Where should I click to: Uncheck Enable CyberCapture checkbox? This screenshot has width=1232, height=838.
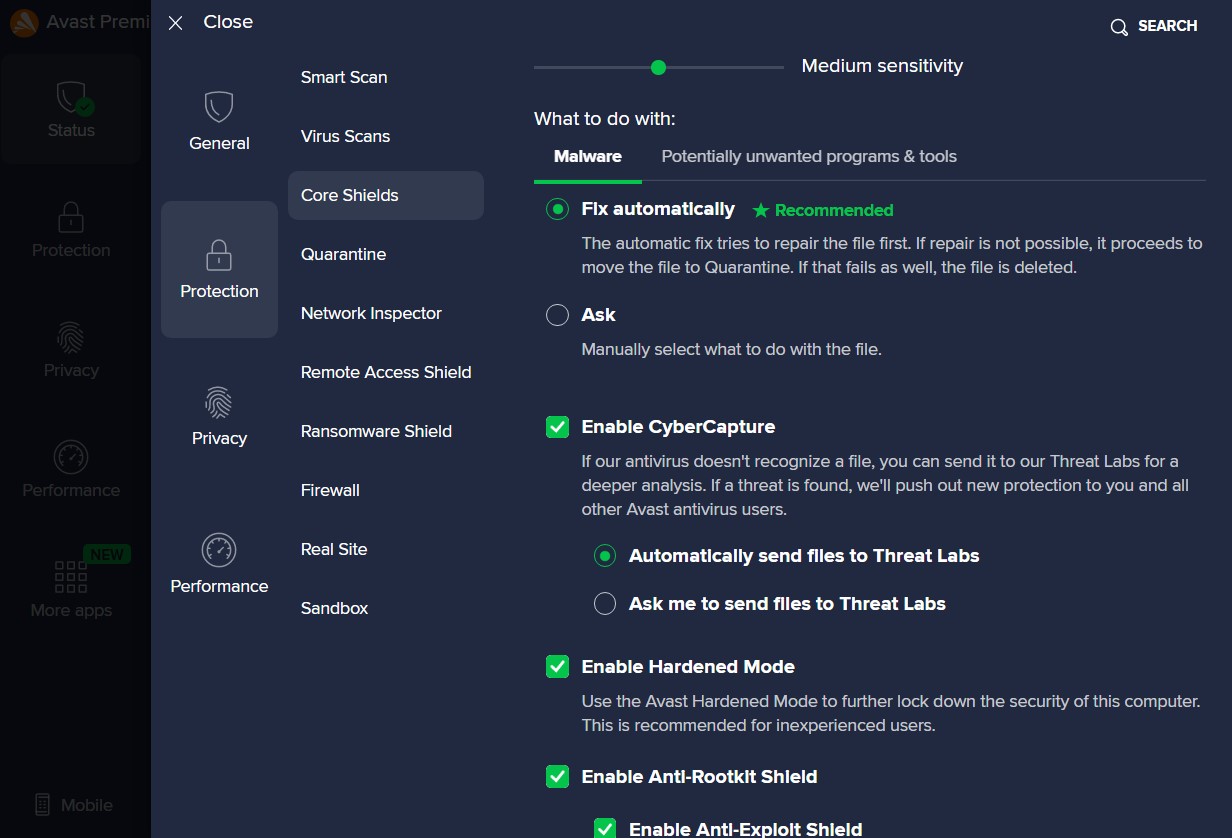[557, 427]
